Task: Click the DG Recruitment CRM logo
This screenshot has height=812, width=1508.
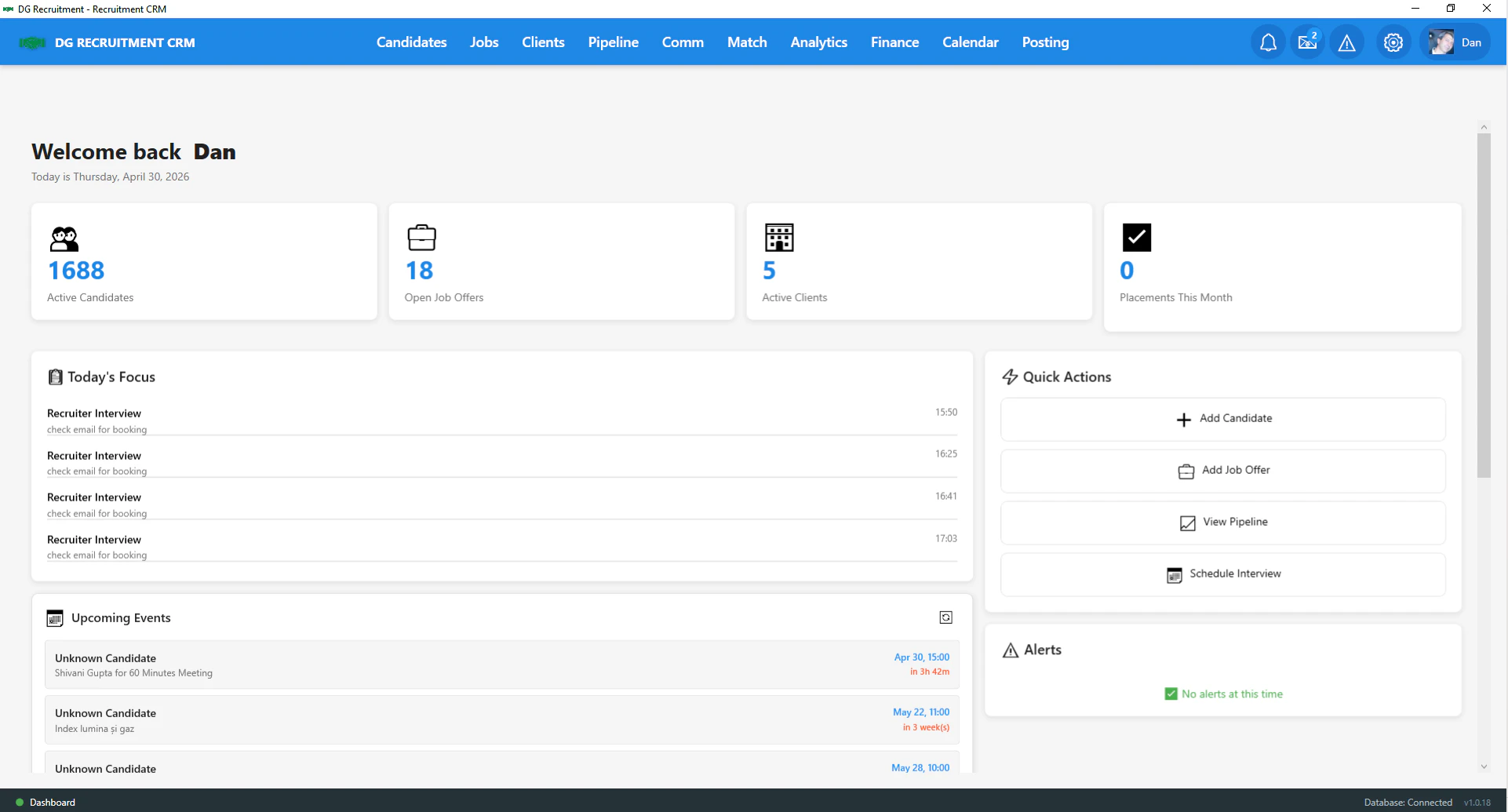Action: coord(32,43)
